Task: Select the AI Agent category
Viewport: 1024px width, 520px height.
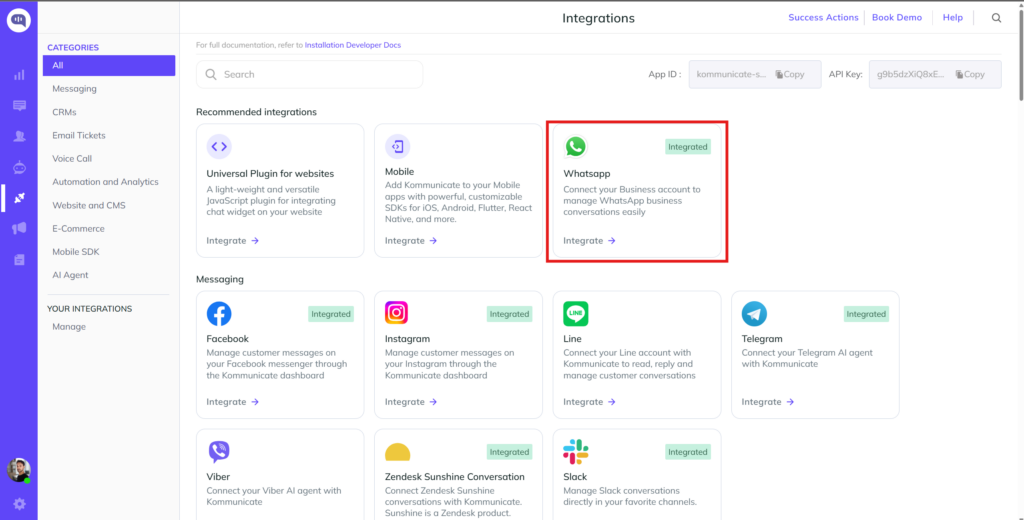Action: pos(70,275)
